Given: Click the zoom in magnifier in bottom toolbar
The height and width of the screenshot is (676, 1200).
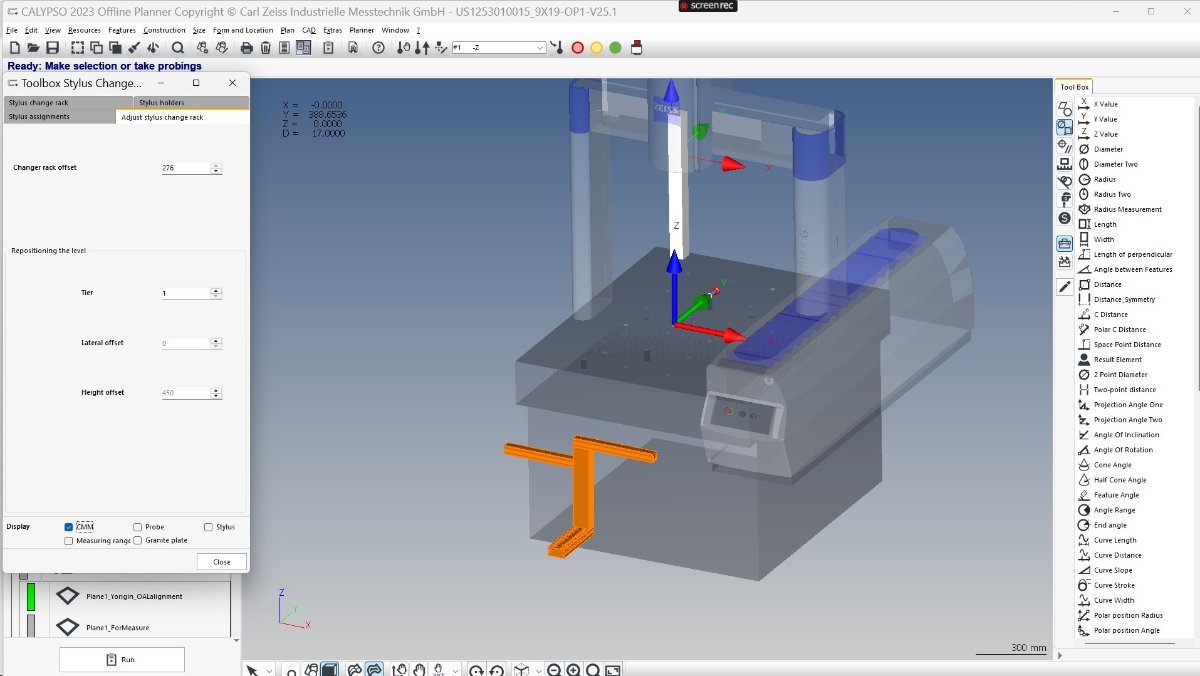Looking at the screenshot, I should [x=573, y=670].
